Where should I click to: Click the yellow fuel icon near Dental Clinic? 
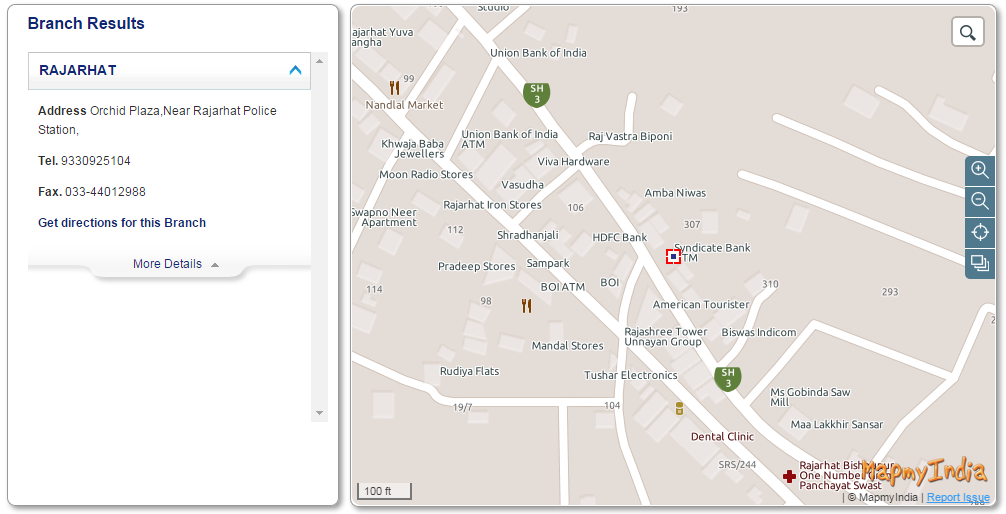point(679,408)
